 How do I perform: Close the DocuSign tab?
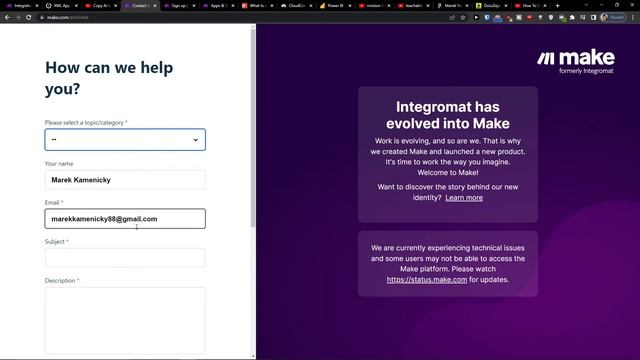point(506,6)
